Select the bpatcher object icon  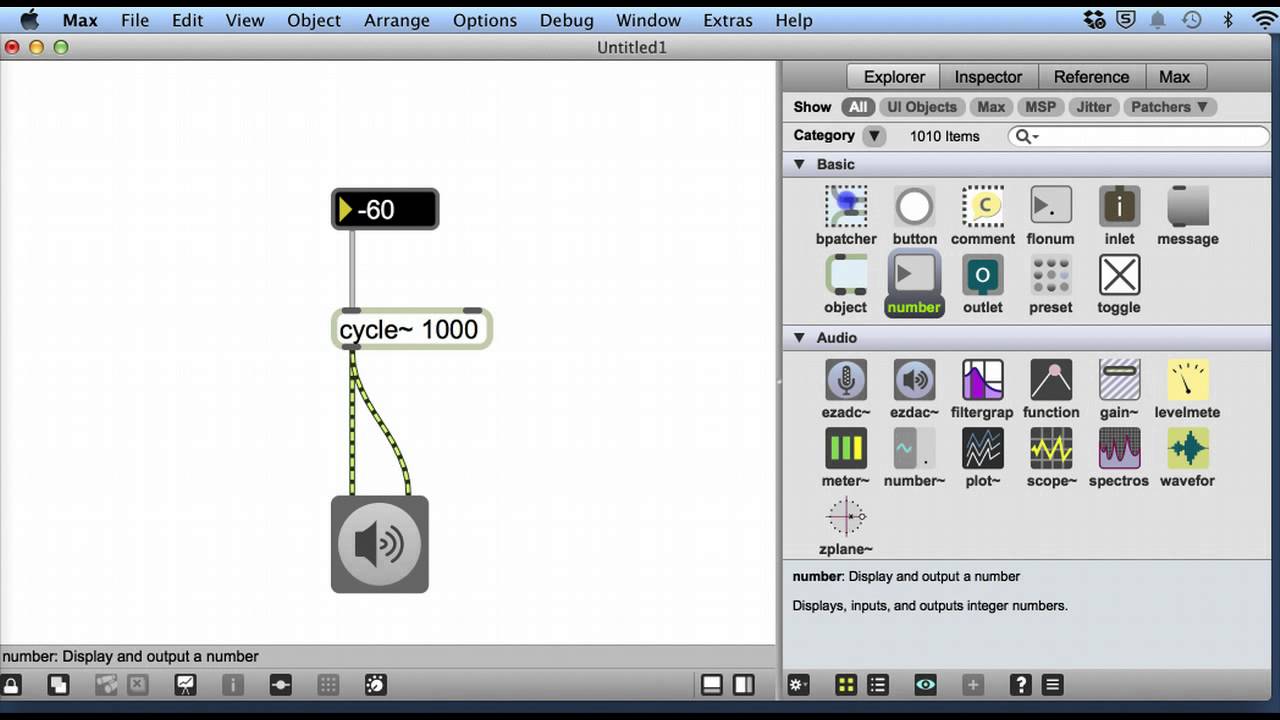tap(846, 206)
